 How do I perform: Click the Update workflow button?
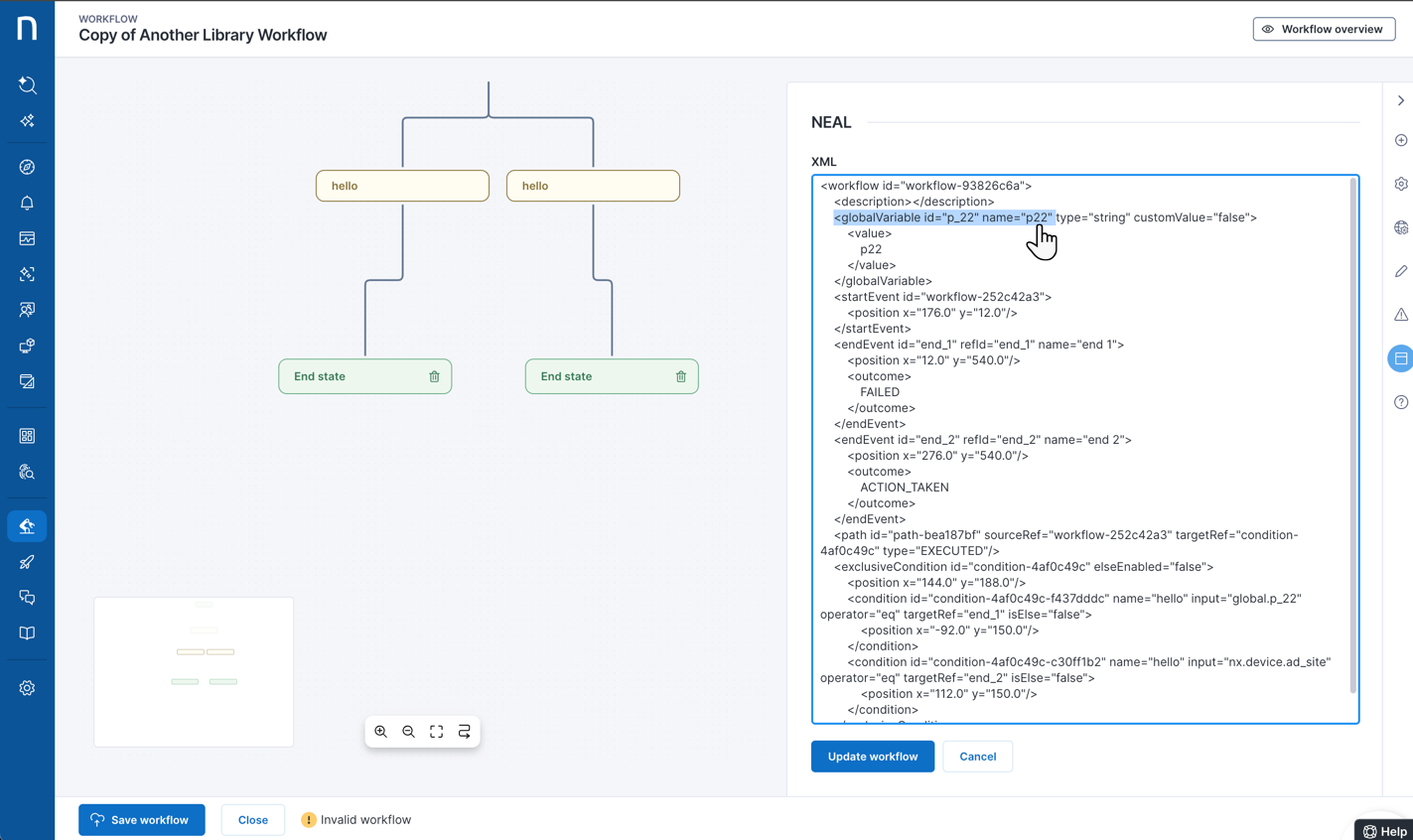(872, 757)
